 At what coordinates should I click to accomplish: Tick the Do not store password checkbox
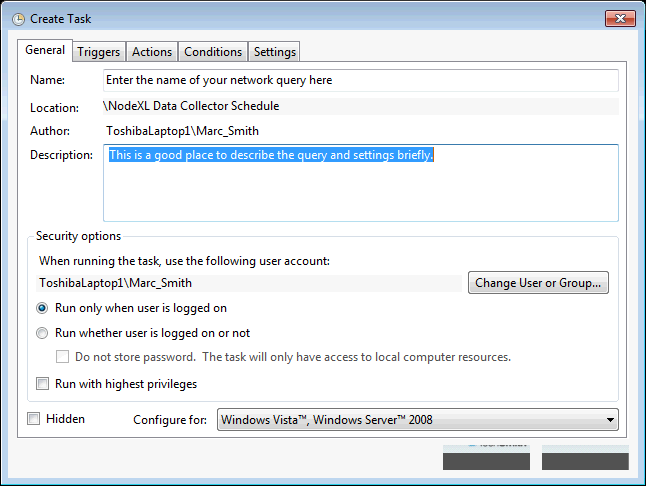(x=62, y=357)
